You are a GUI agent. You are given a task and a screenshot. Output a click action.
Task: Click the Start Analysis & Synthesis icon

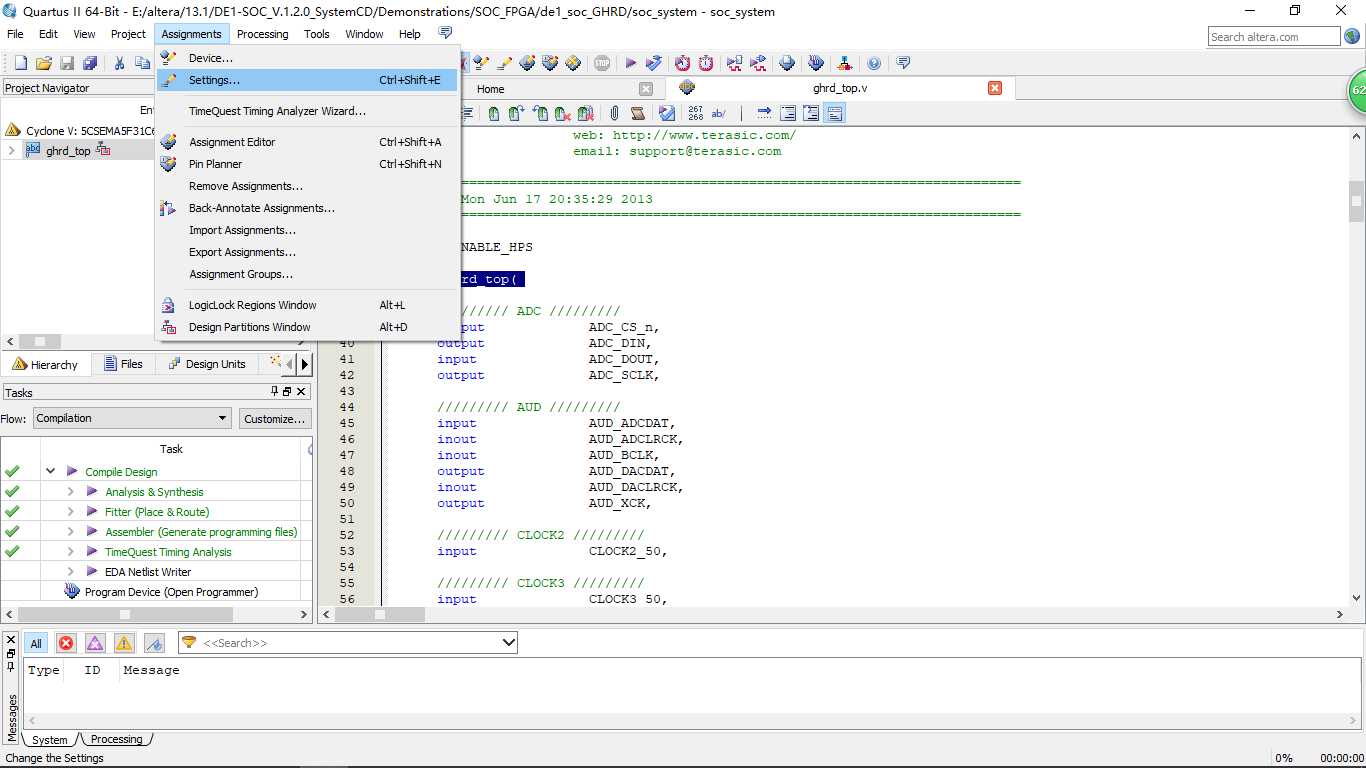pyautogui.click(x=653, y=63)
